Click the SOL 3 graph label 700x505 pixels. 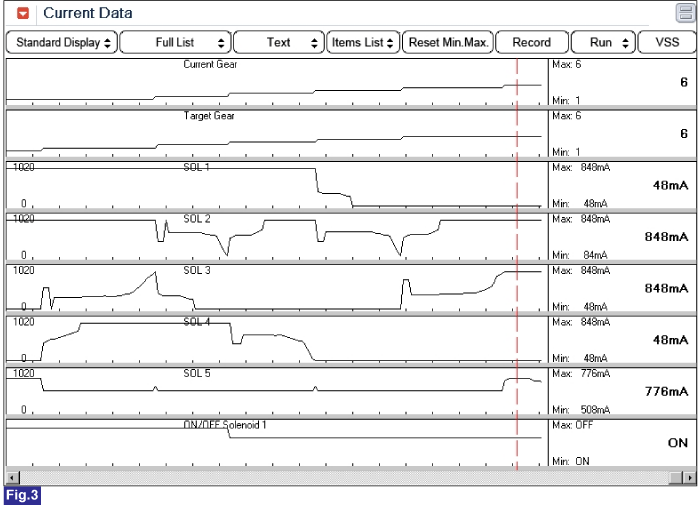[x=196, y=270]
